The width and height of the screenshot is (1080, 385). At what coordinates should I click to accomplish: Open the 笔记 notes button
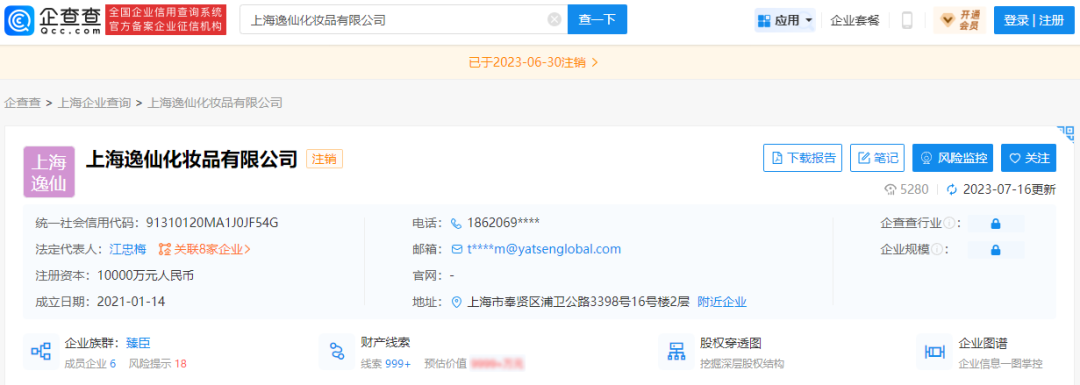[x=878, y=158]
